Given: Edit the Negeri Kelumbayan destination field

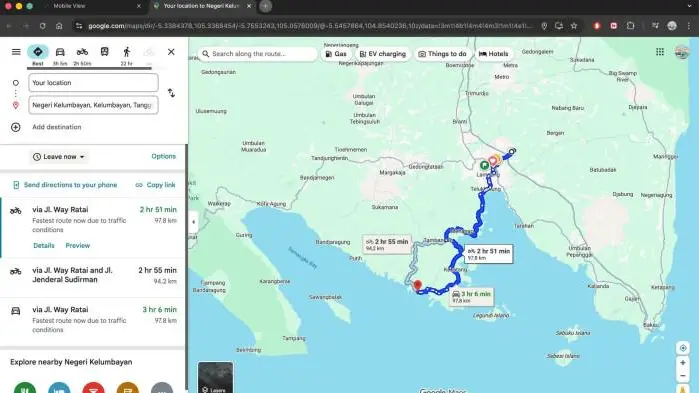Looking at the screenshot, I should [x=93, y=105].
